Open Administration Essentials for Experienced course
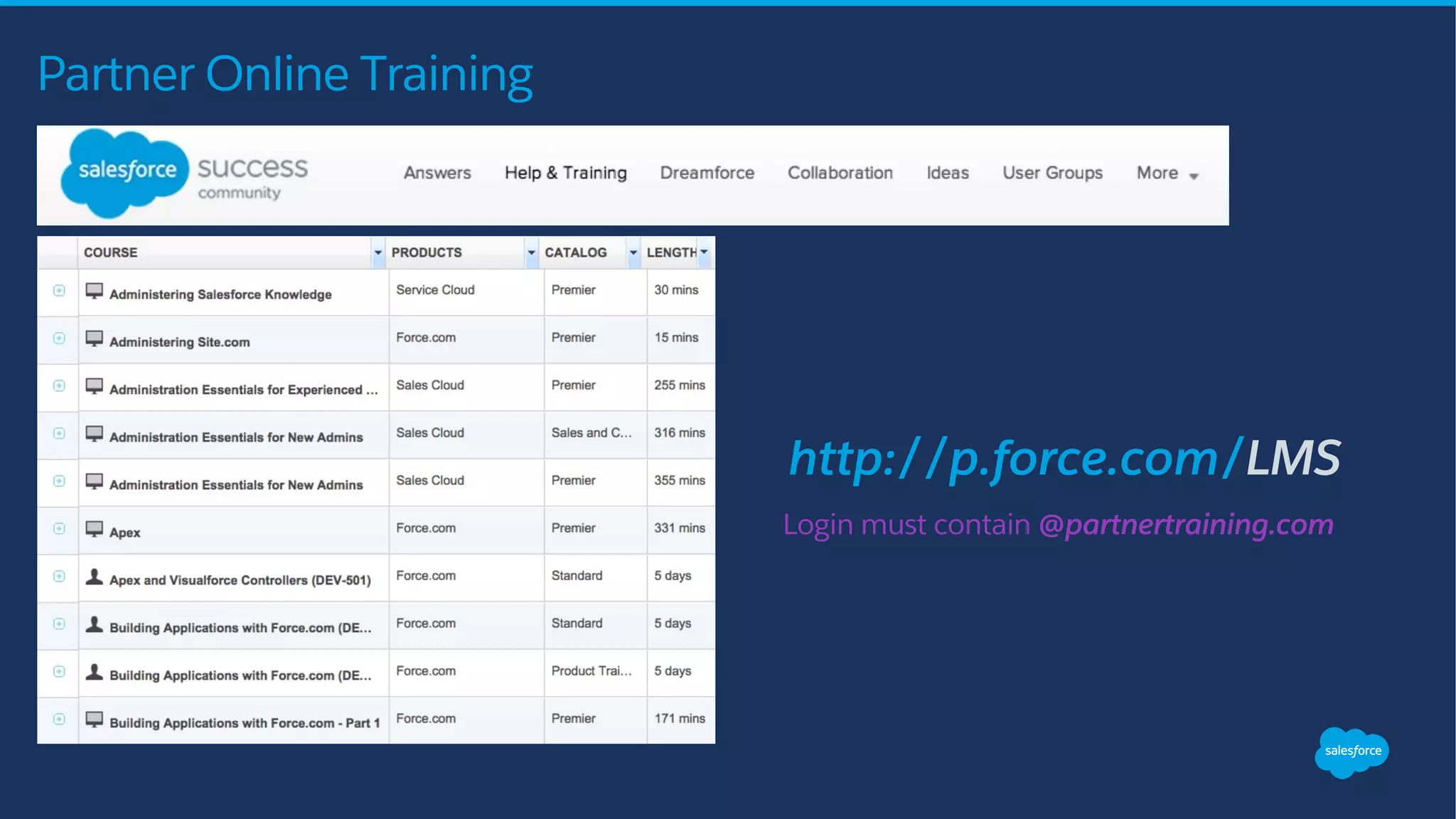The height and width of the screenshot is (819, 1456). coord(244,390)
